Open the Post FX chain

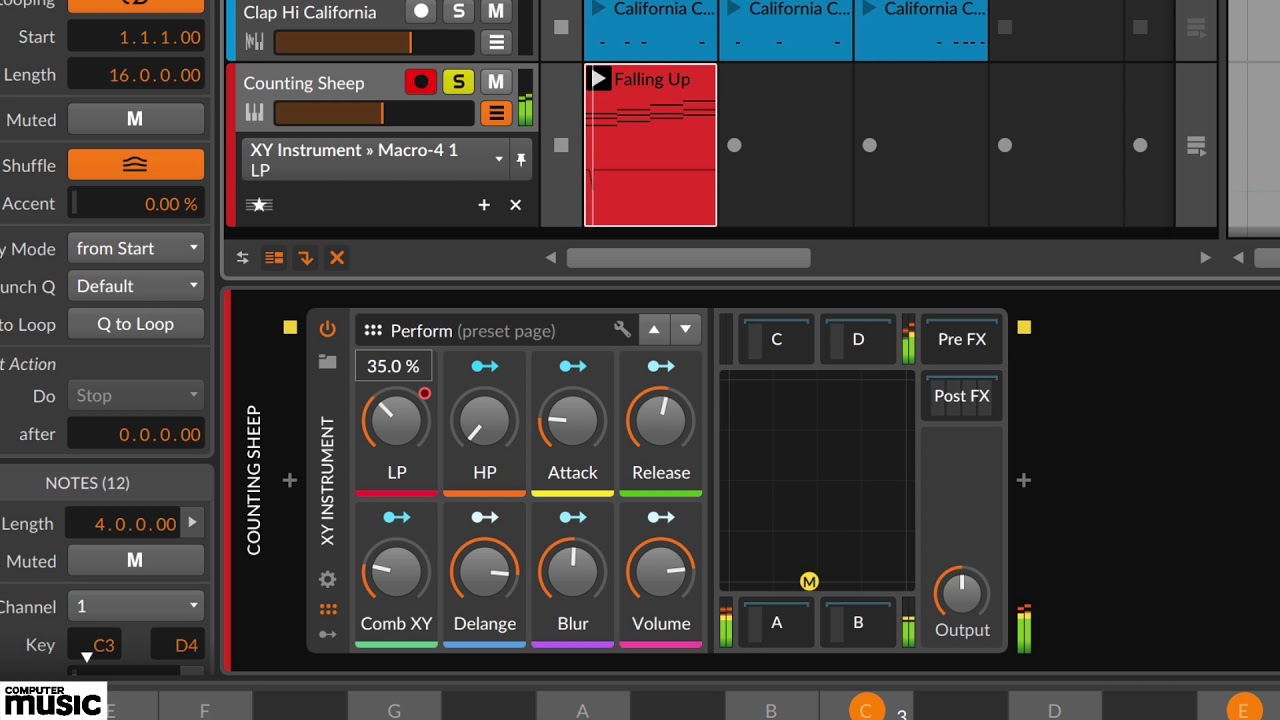[x=962, y=396]
